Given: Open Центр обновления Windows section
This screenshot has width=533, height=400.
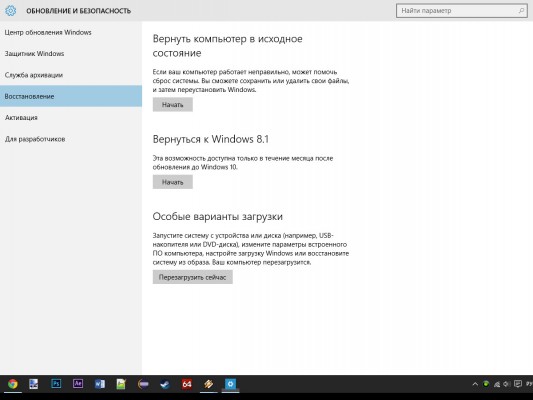Looking at the screenshot, I should 48,32.
